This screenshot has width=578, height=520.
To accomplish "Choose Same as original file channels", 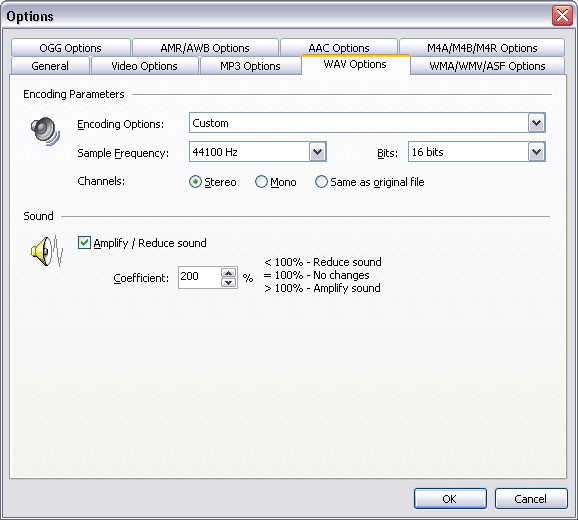I will (321, 182).
